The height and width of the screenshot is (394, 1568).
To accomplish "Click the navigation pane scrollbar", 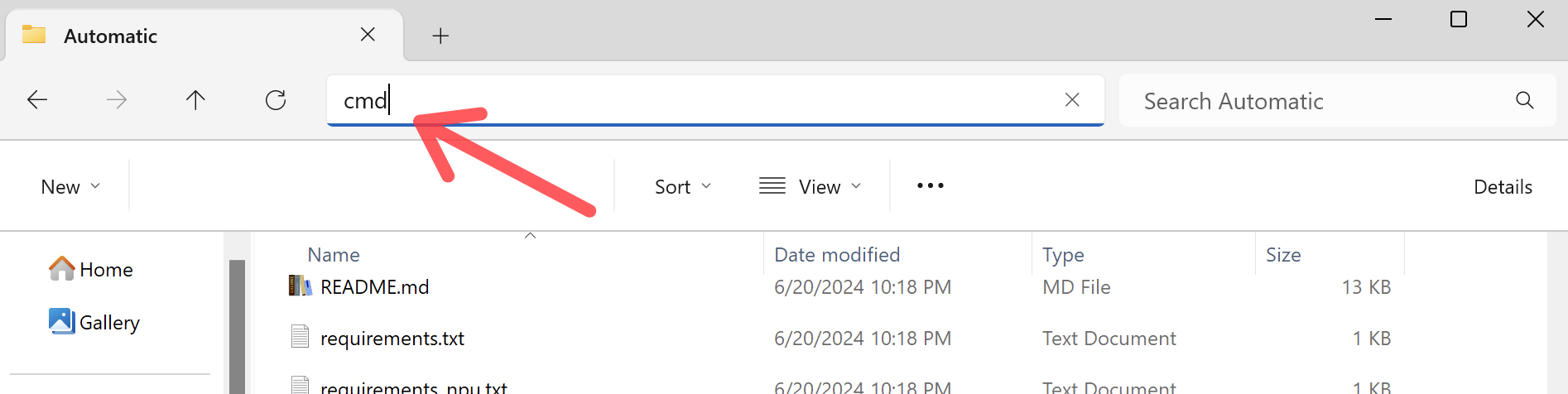I will click(x=237, y=323).
